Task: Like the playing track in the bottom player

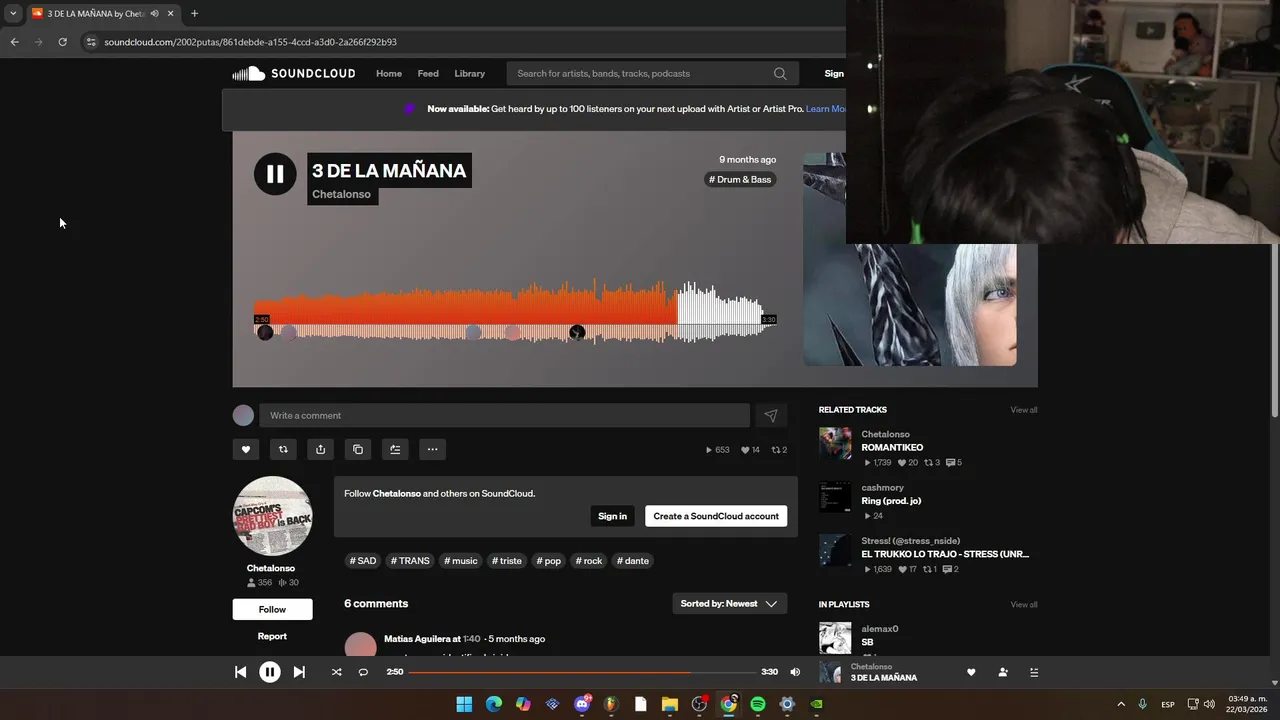Action: coord(971,672)
